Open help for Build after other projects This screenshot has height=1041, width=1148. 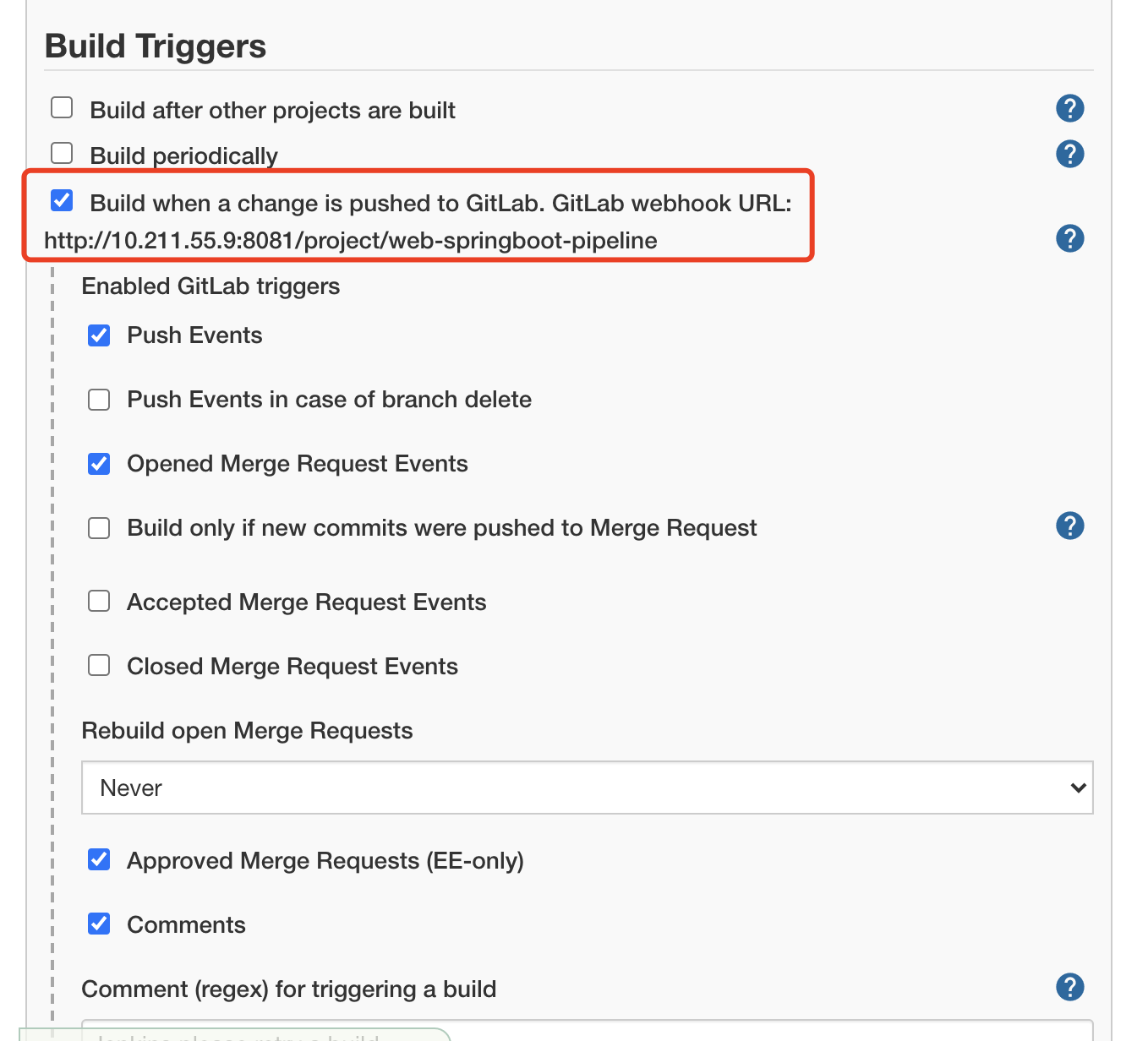point(1069,108)
